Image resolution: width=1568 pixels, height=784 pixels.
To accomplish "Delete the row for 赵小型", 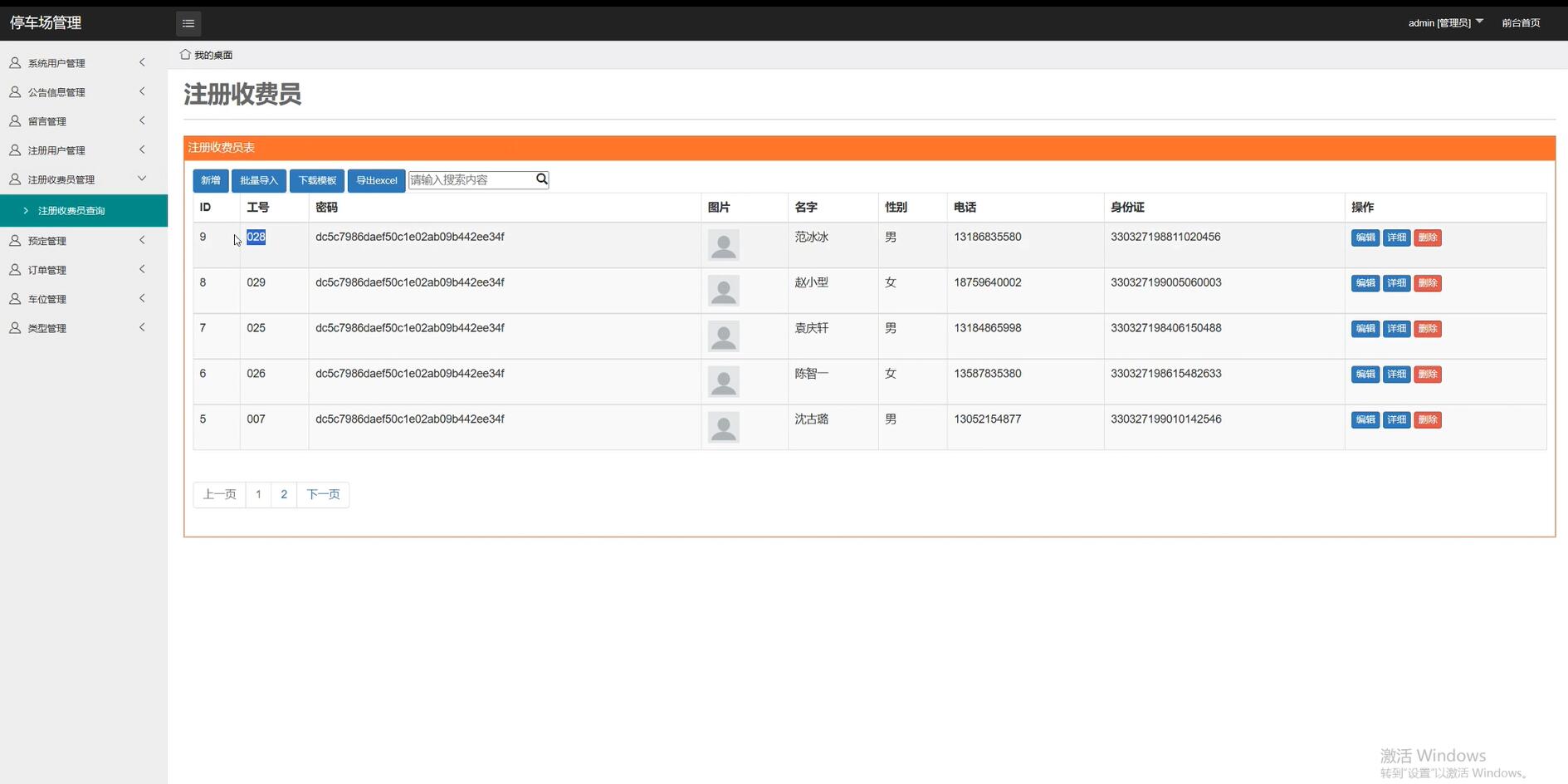I will point(1428,283).
